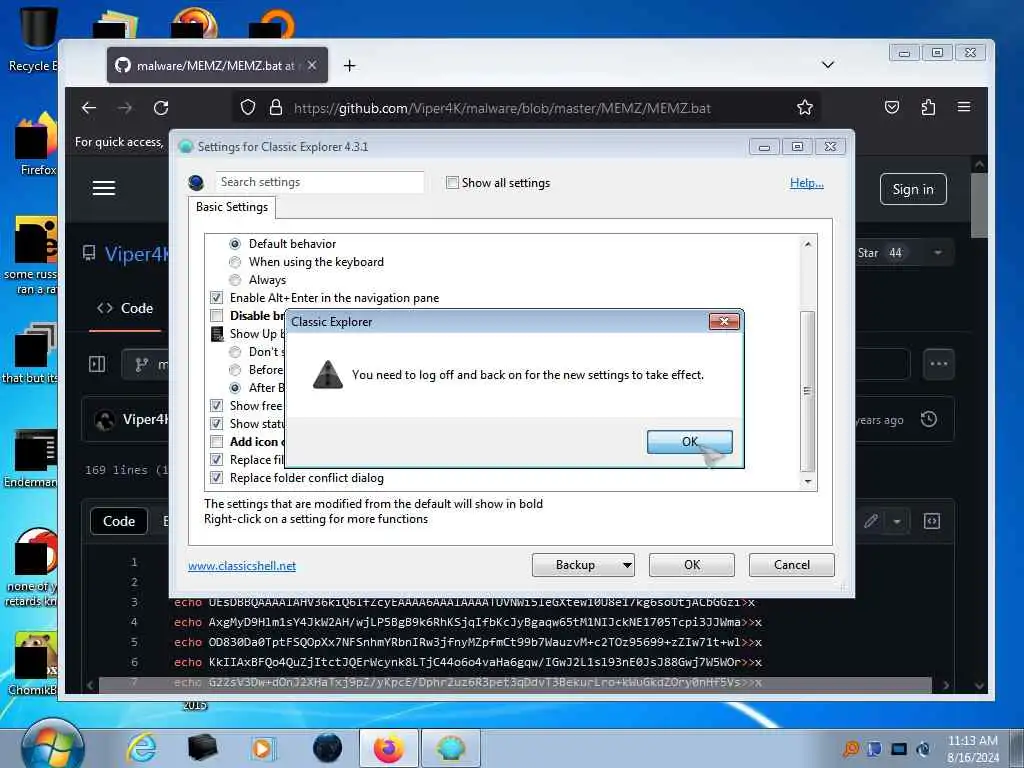Click the taskbar clock showing 11:13 AM

[x=972, y=748]
